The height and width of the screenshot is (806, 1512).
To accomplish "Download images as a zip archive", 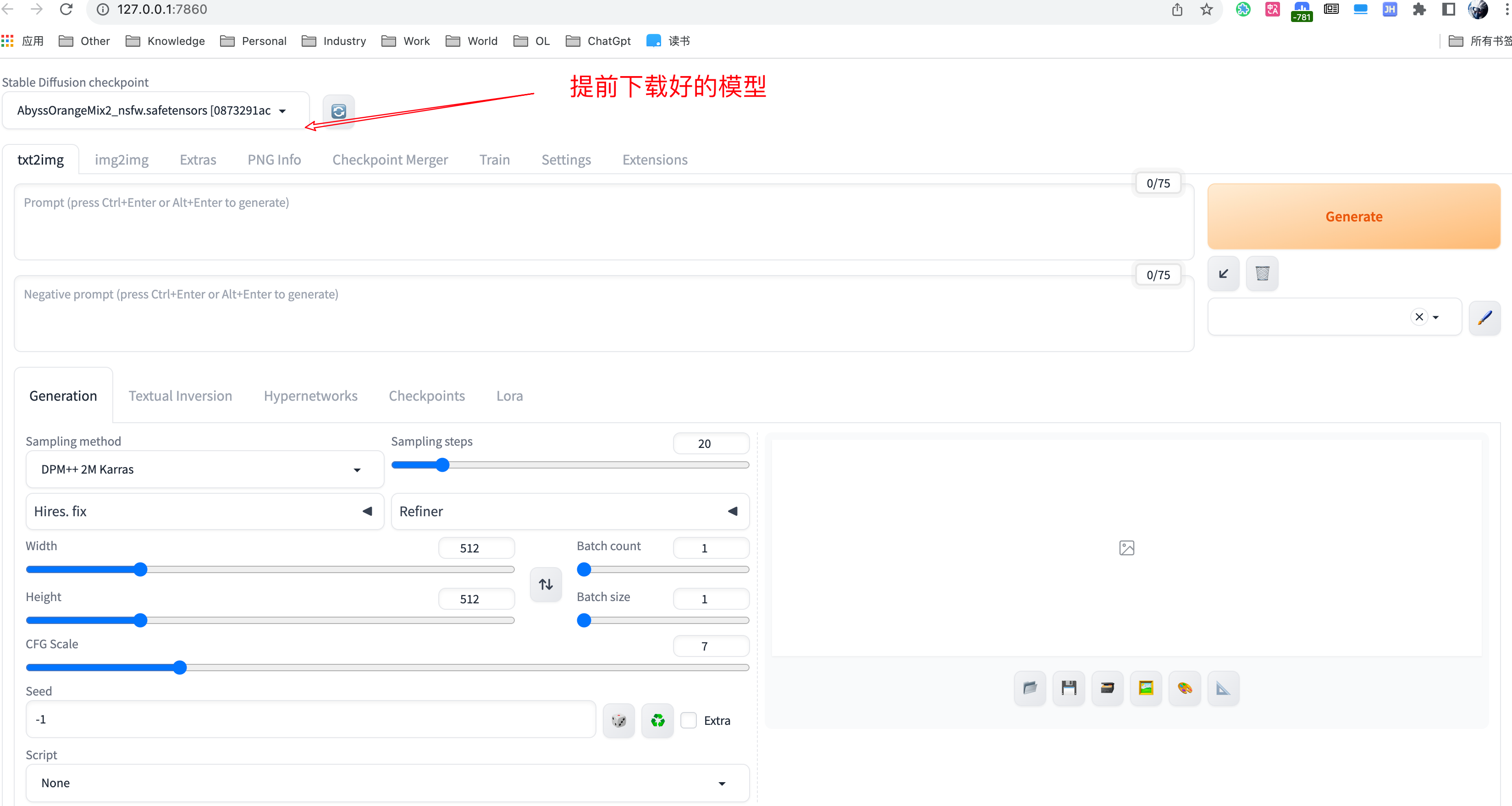I will click(1108, 688).
